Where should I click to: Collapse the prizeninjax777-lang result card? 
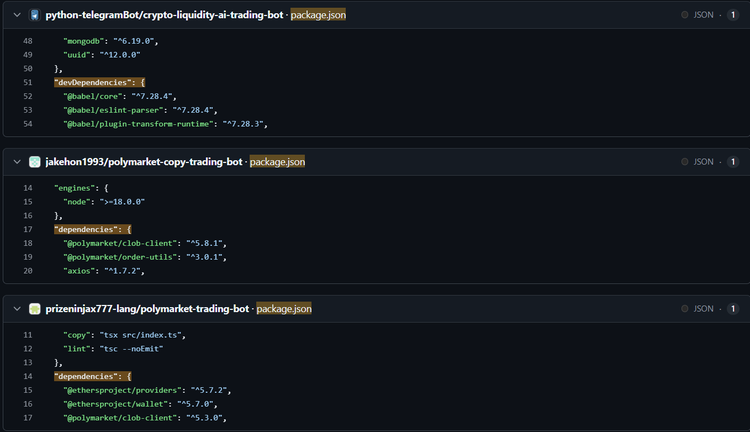17,309
